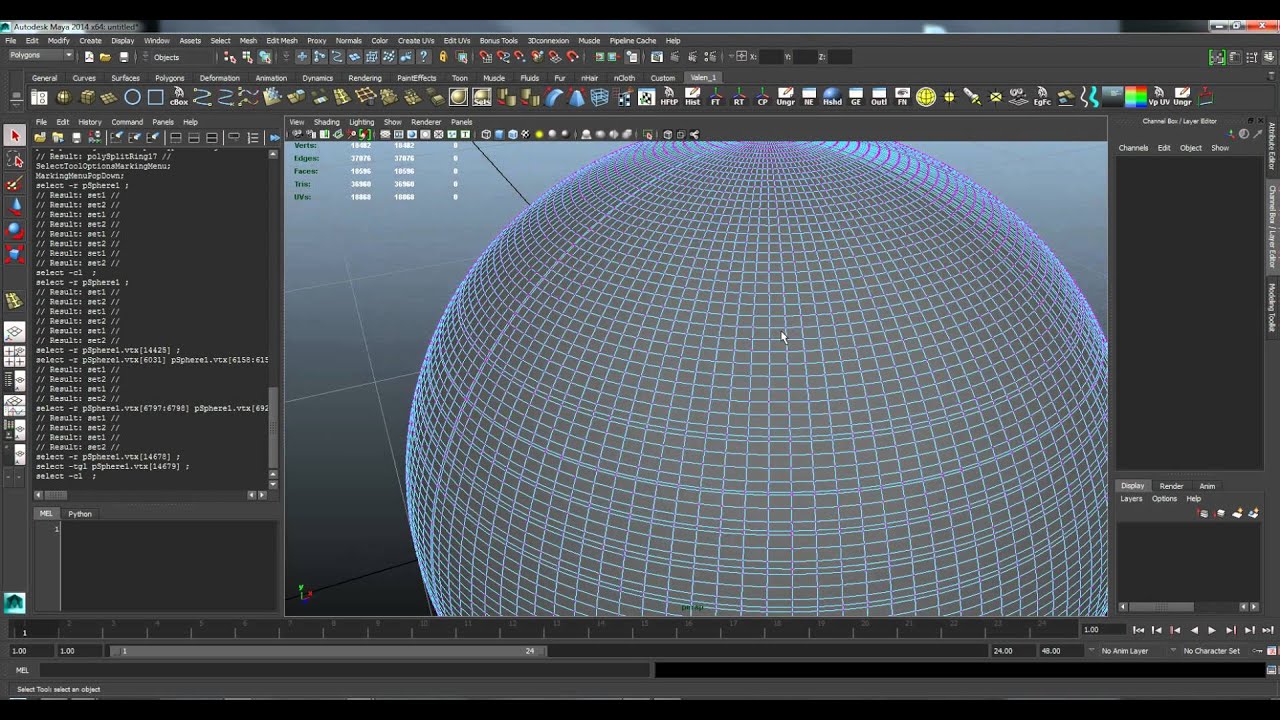This screenshot has height=720, width=1280.
Task: Click the RT shelf button
Action: (739, 97)
